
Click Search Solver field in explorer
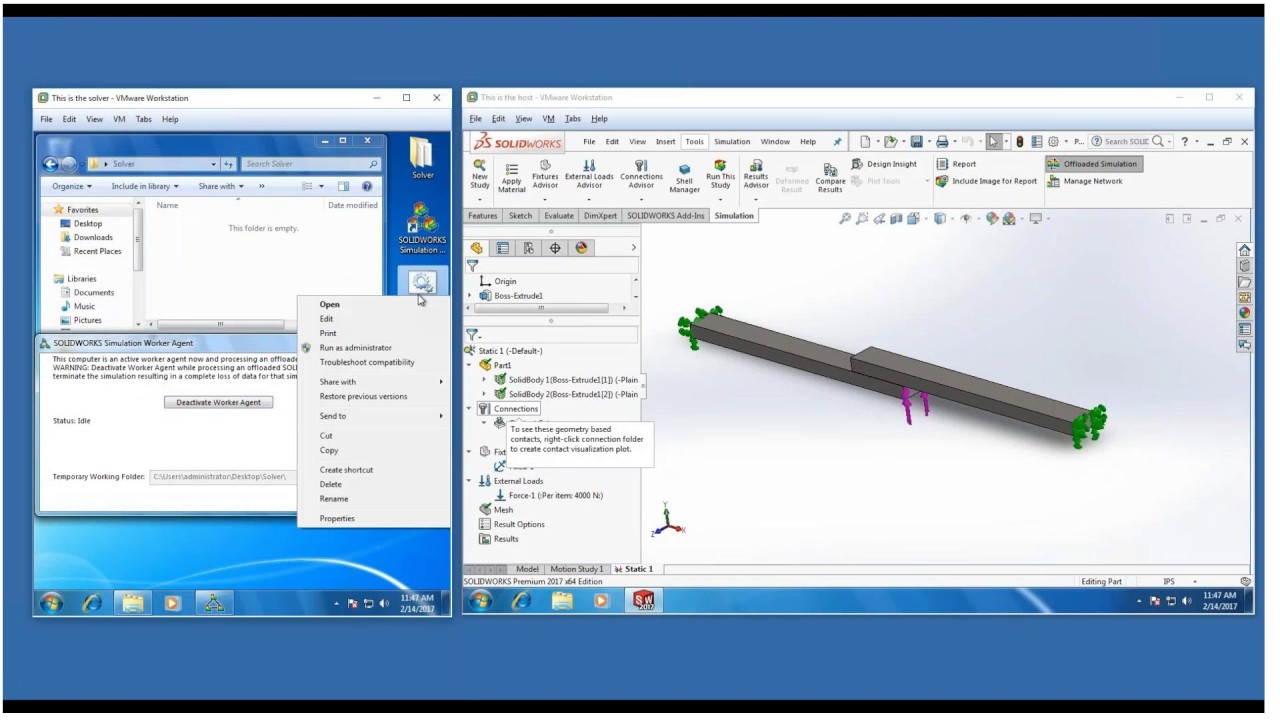point(312,164)
